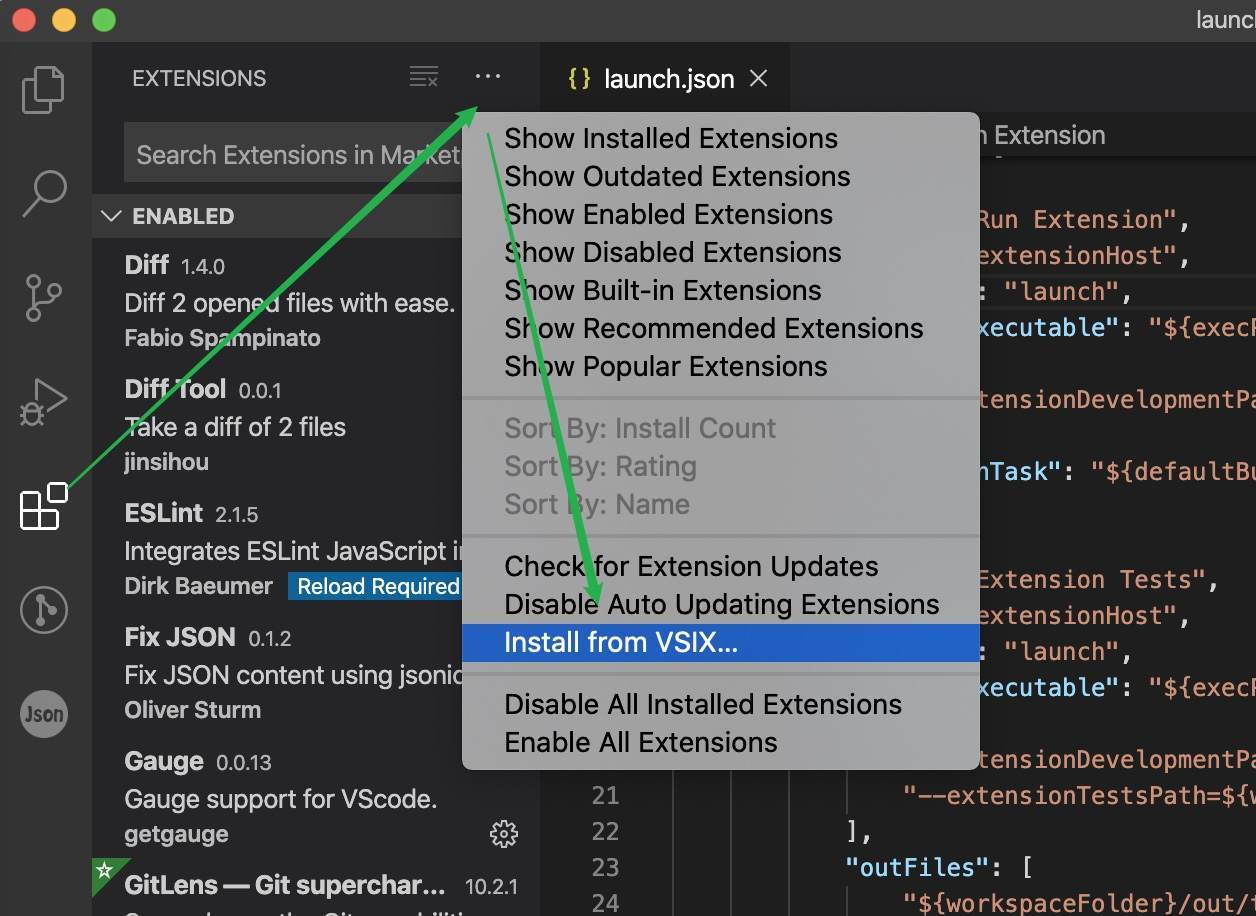Open the ESLint extension entry
The width and height of the screenshot is (1256, 916).
[278, 549]
